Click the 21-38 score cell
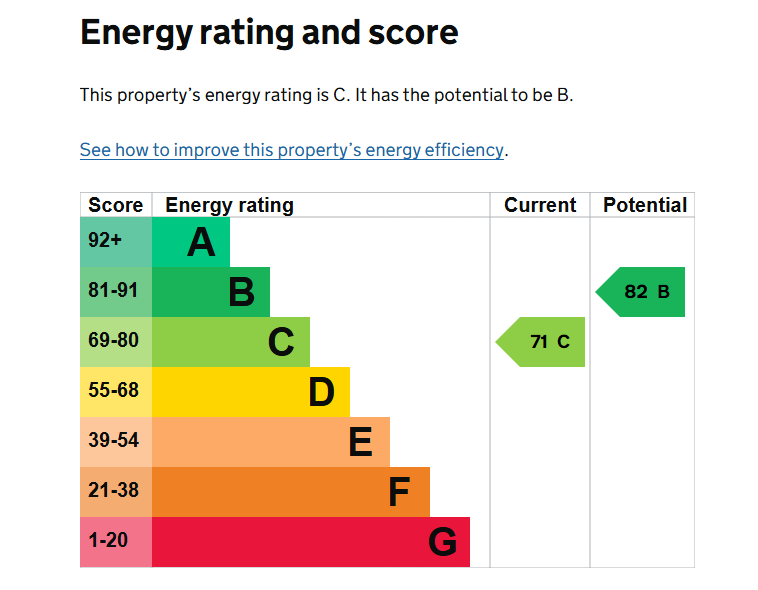The width and height of the screenshot is (758, 590). click(116, 492)
